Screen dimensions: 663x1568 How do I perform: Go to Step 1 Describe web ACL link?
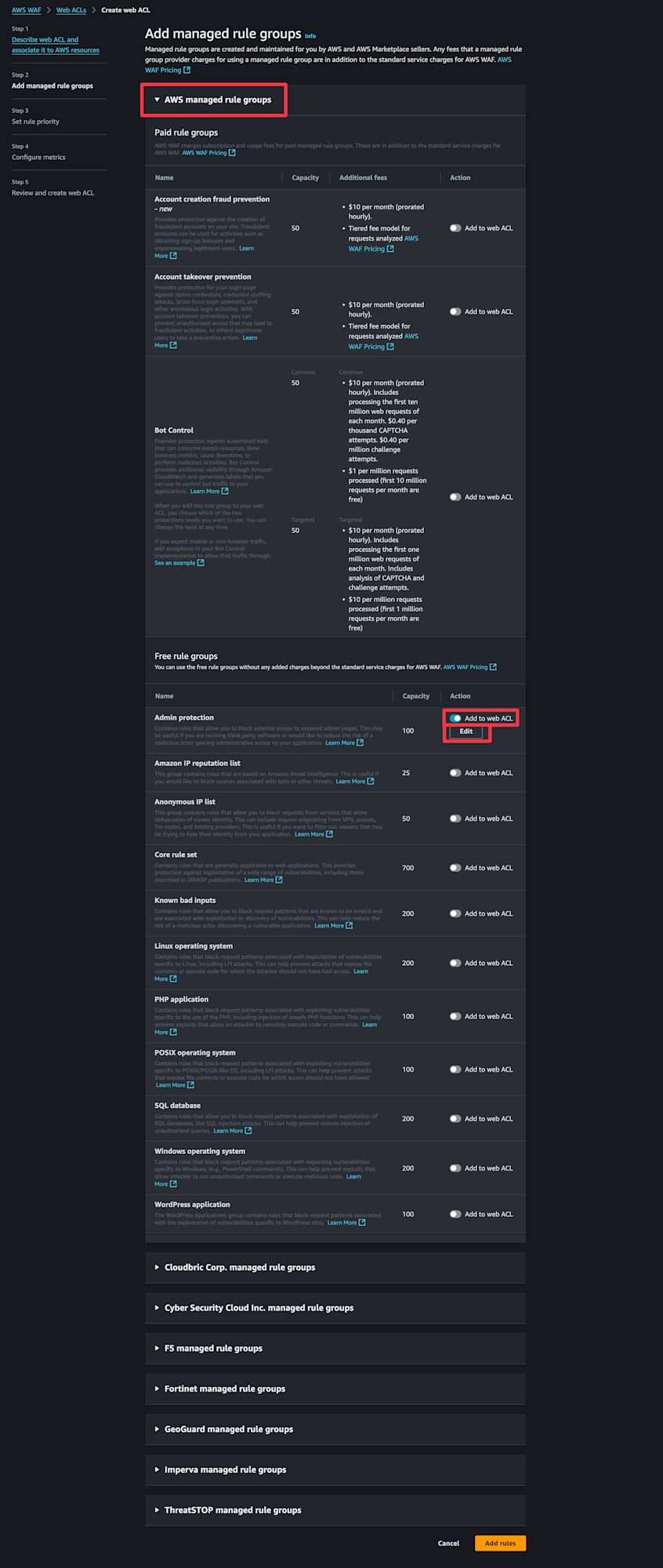click(x=56, y=45)
